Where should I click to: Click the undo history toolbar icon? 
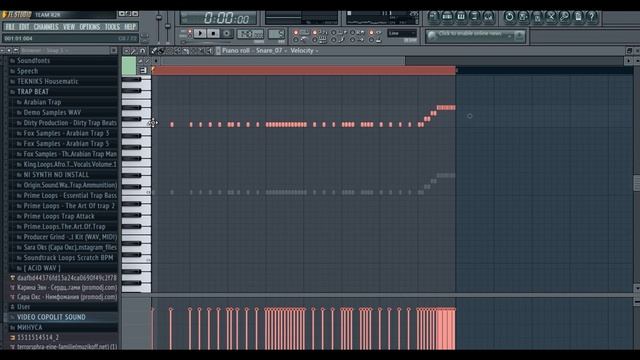[509, 17]
